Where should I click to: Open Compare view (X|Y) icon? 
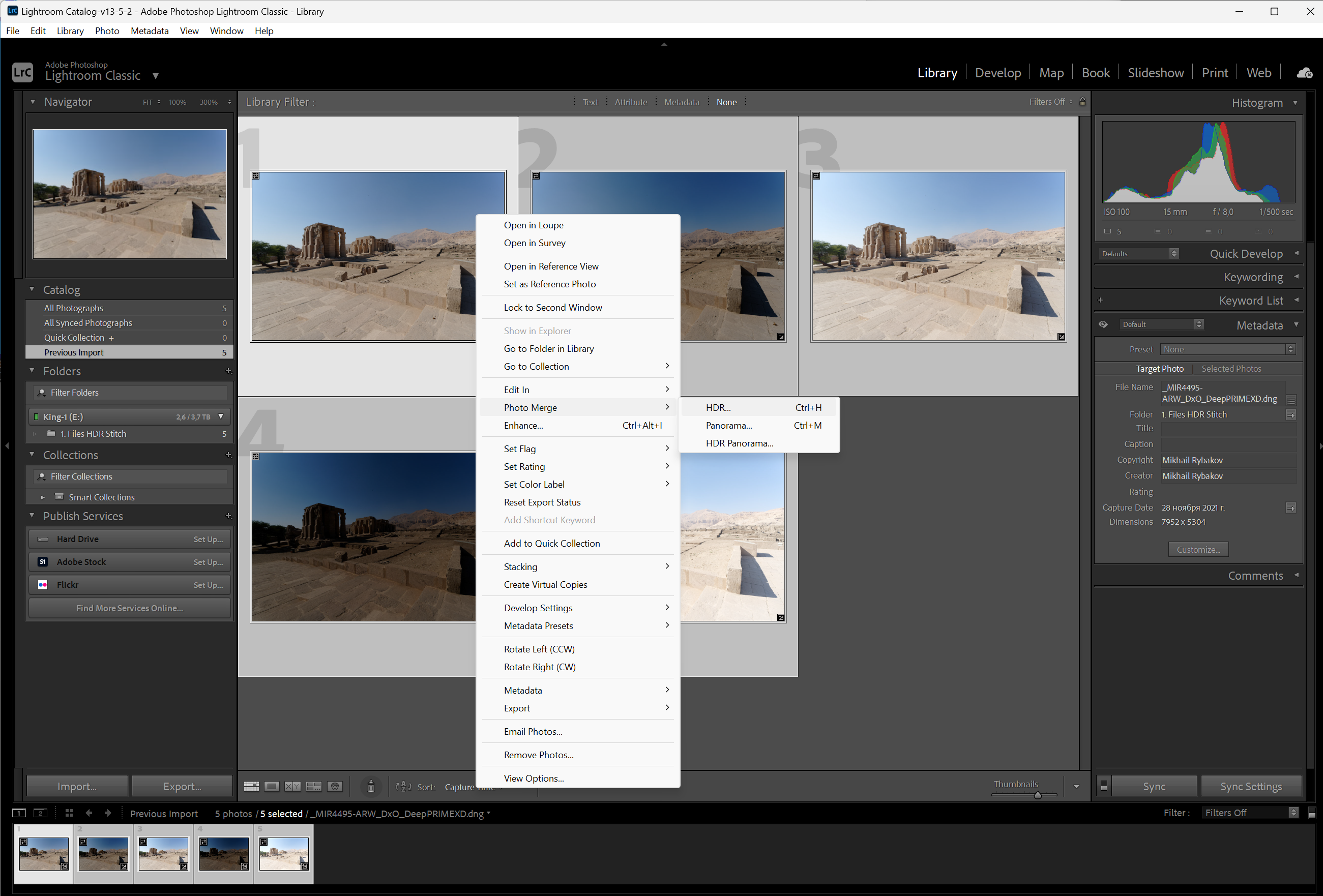(x=292, y=786)
